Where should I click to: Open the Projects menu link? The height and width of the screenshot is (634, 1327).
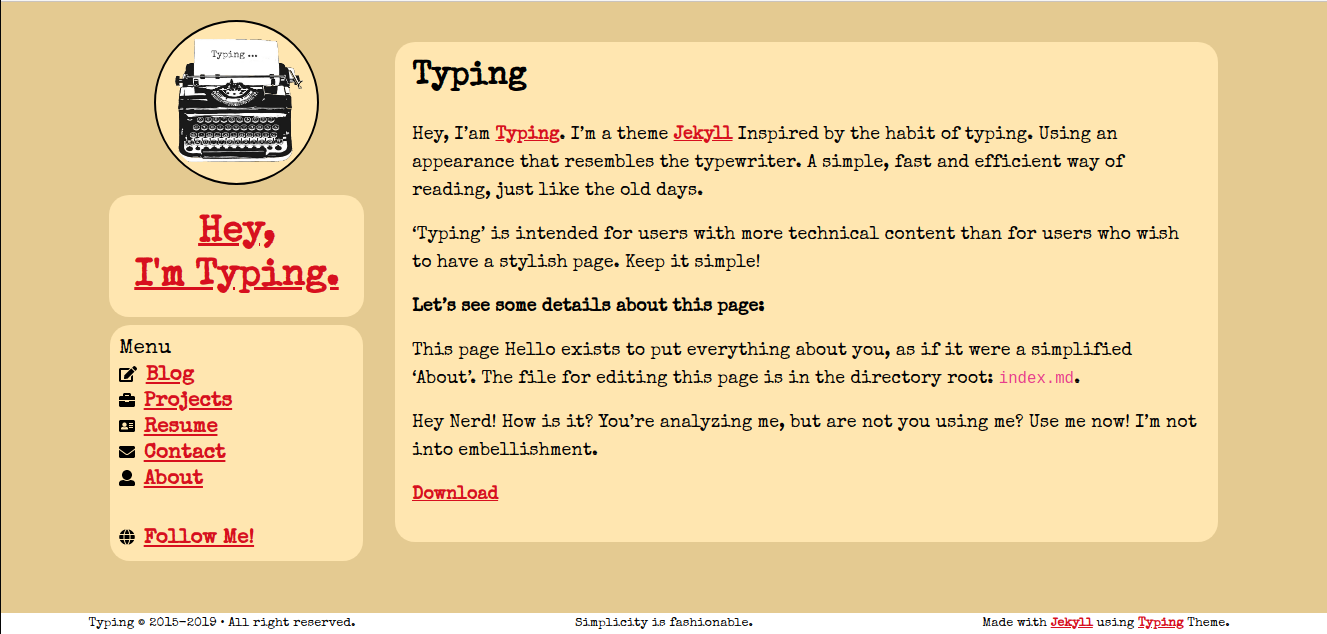coord(188,400)
